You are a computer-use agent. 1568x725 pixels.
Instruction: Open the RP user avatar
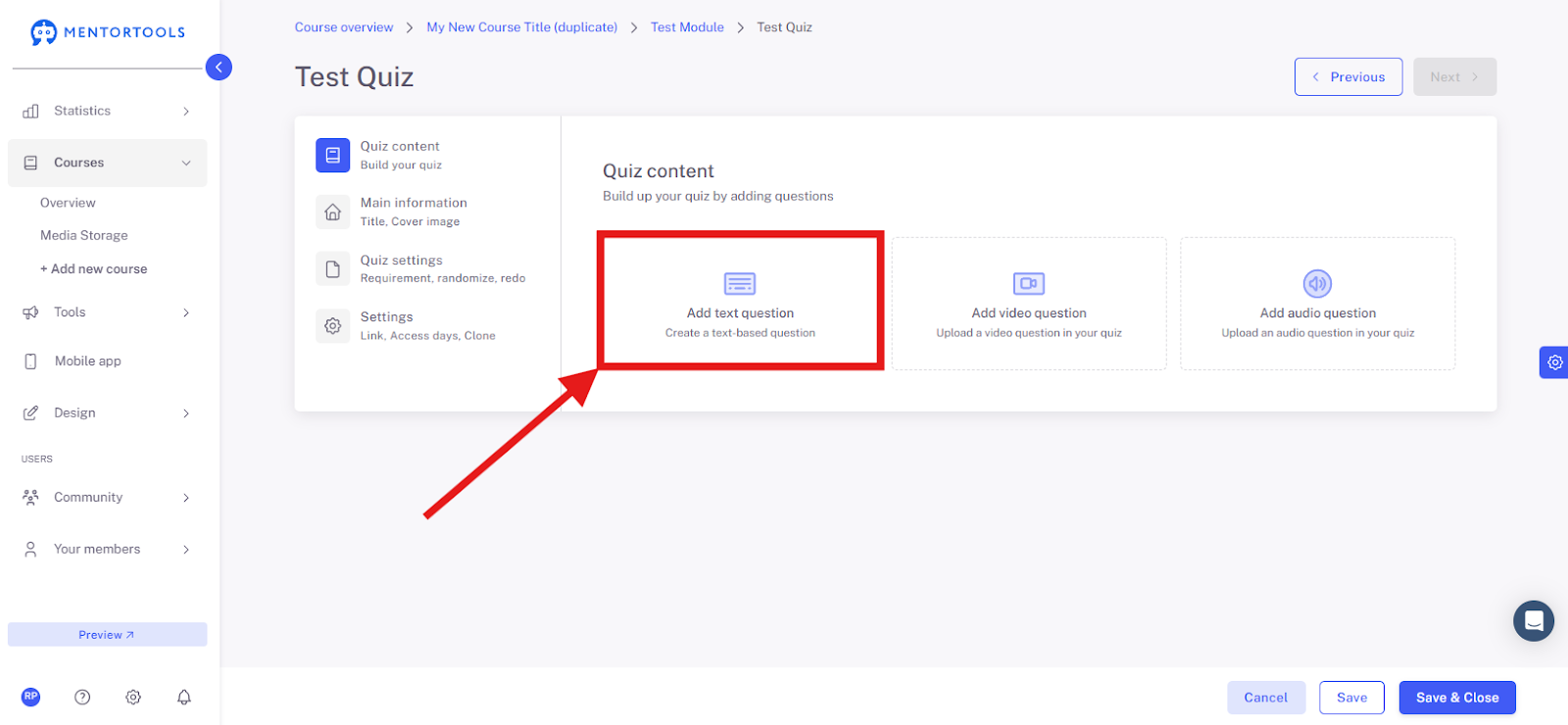tap(31, 697)
